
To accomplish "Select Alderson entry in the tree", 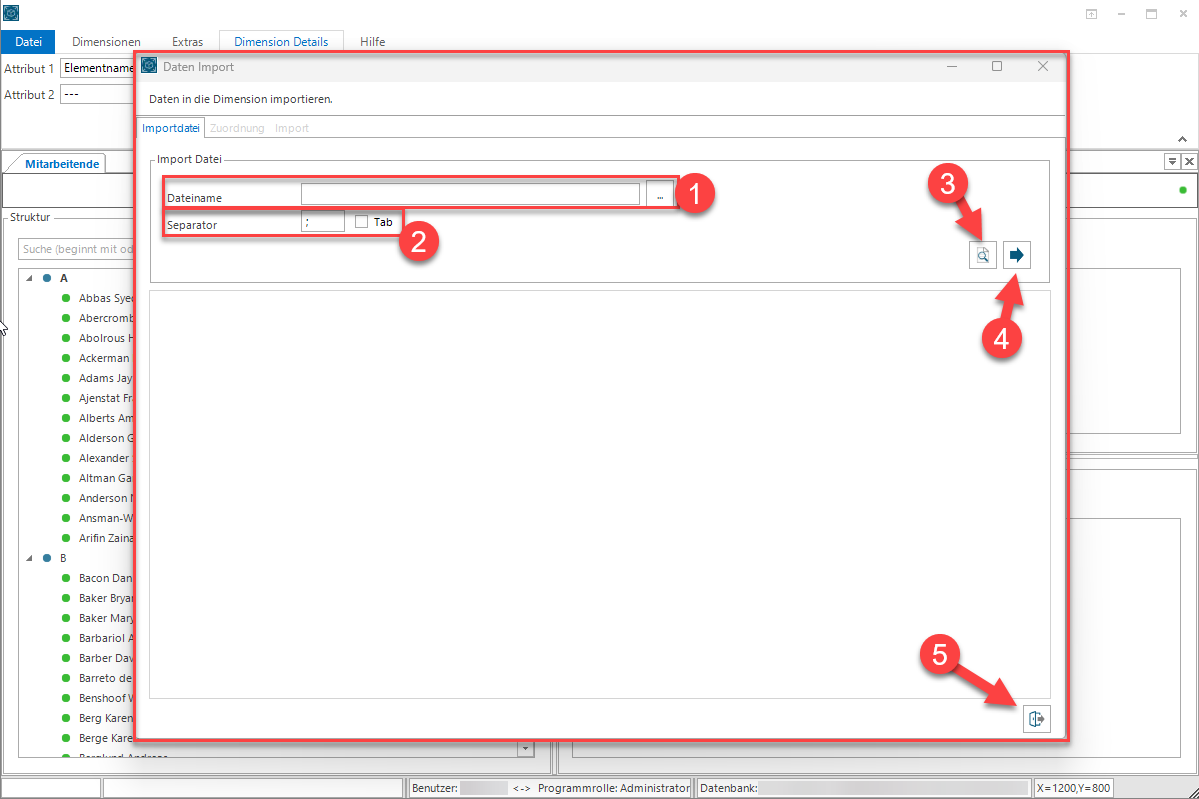I will click(106, 438).
